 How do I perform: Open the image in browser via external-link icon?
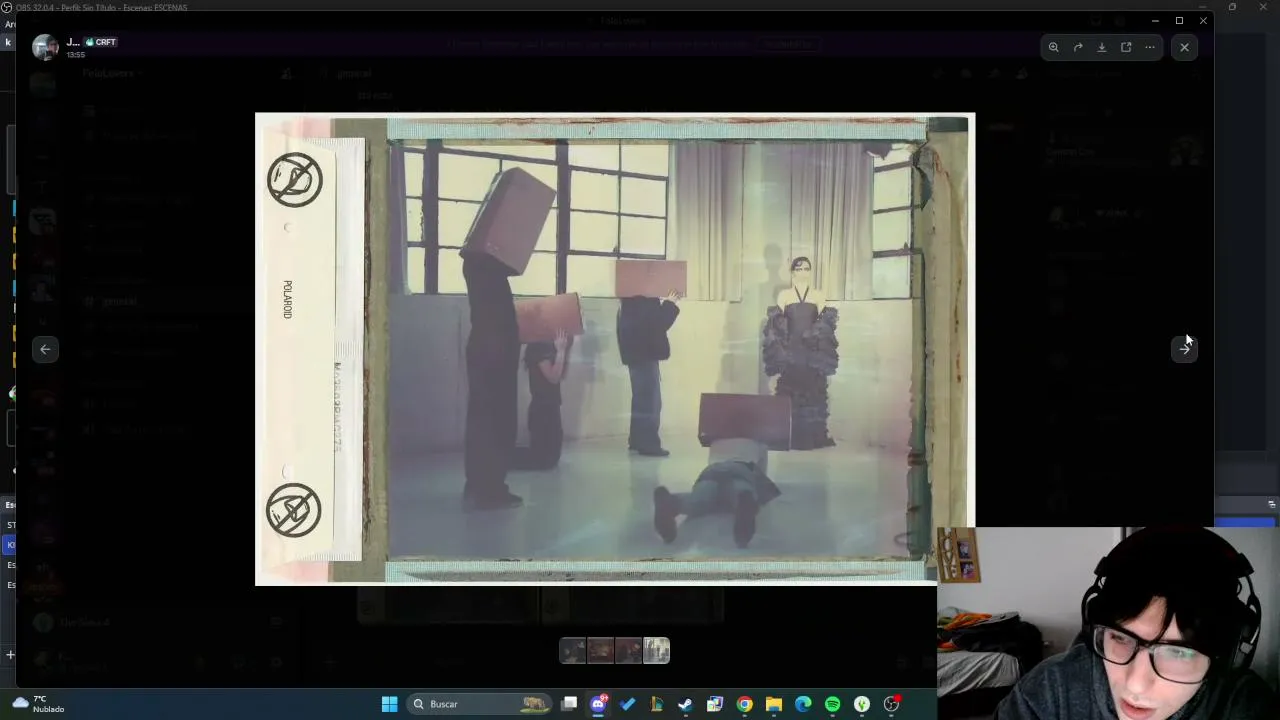click(x=1126, y=47)
